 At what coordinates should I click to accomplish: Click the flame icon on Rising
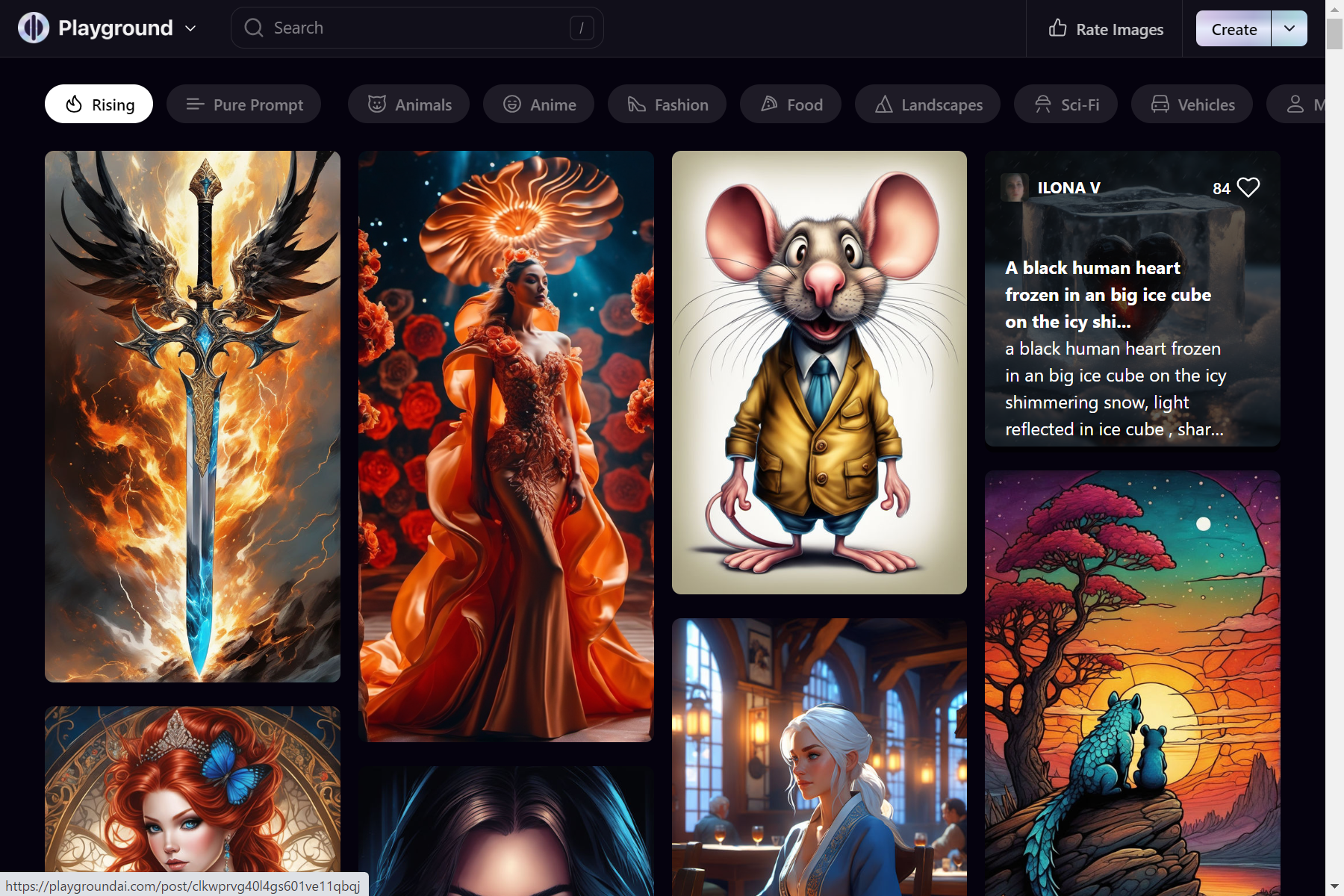click(73, 105)
